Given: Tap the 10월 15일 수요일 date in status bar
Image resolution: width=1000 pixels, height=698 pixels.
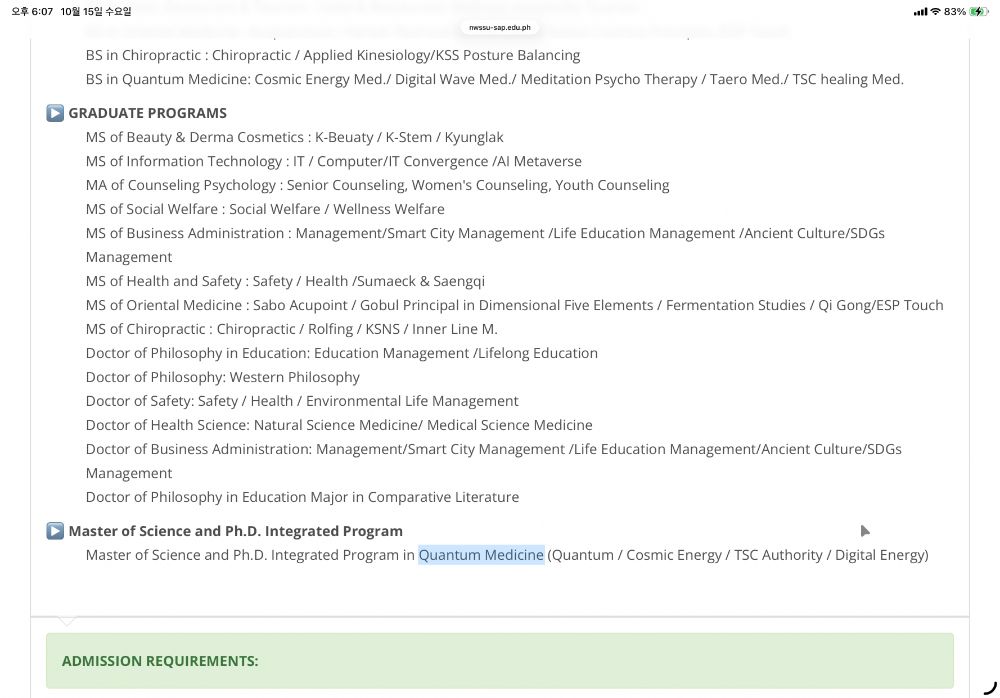Looking at the screenshot, I should pyautogui.click(x=96, y=11).
